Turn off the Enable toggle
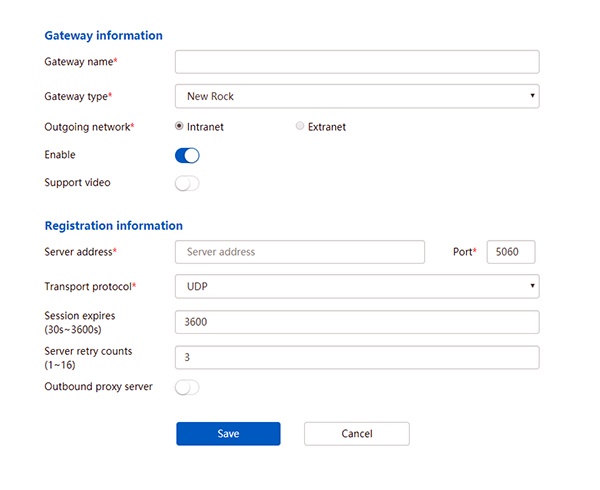 [x=188, y=155]
